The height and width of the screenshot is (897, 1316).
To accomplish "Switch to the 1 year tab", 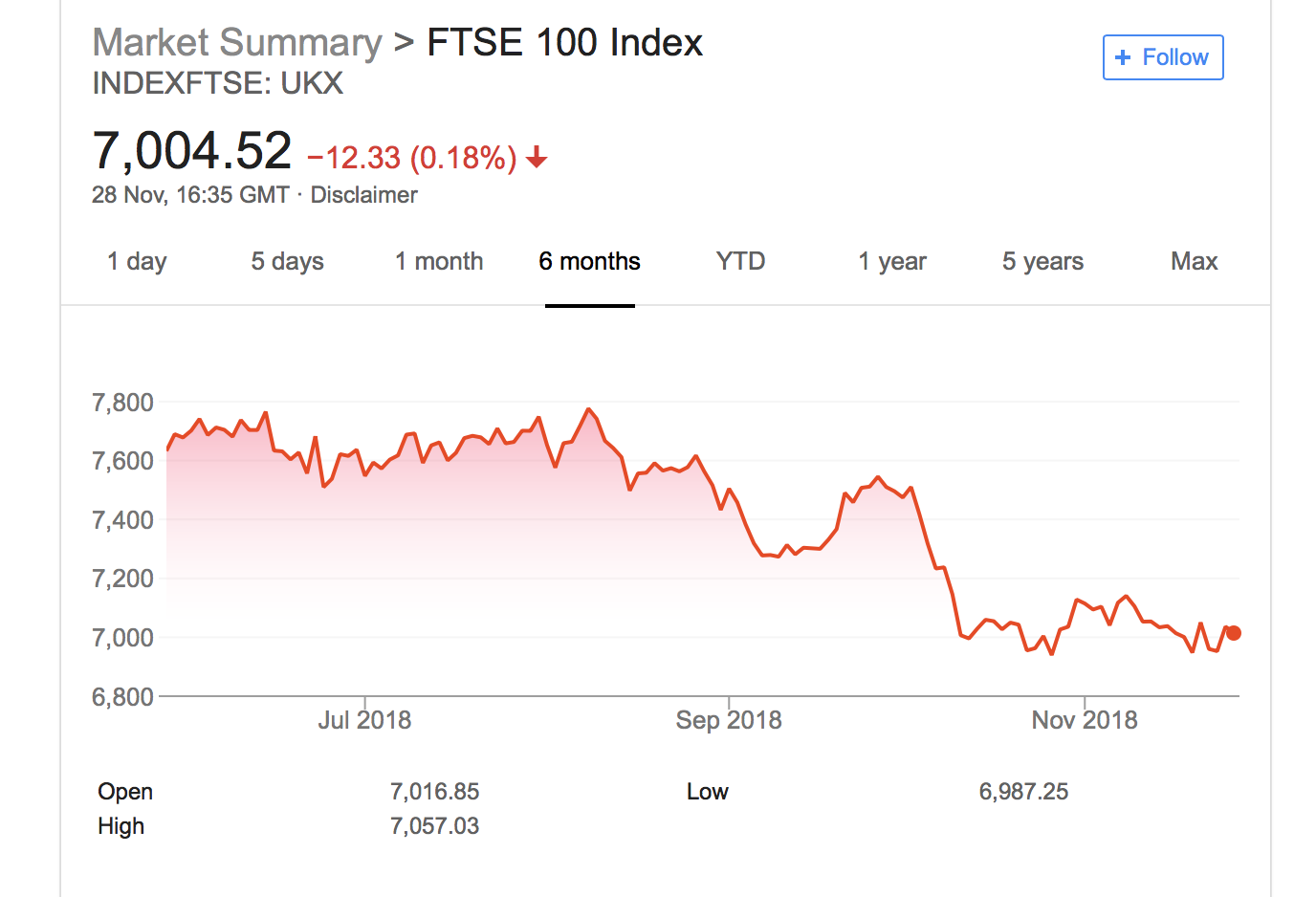I will (x=892, y=261).
